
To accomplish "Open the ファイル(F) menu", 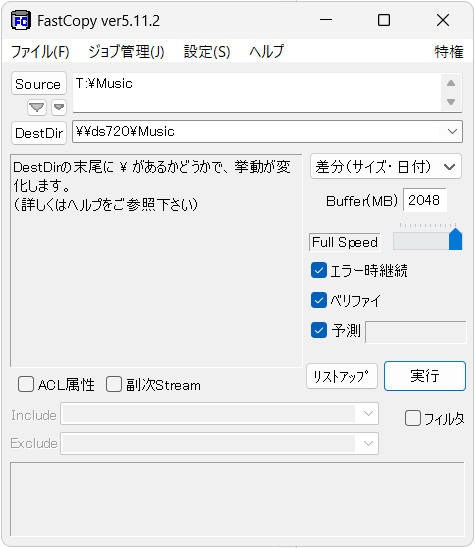I will pyautogui.click(x=40, y=52).
